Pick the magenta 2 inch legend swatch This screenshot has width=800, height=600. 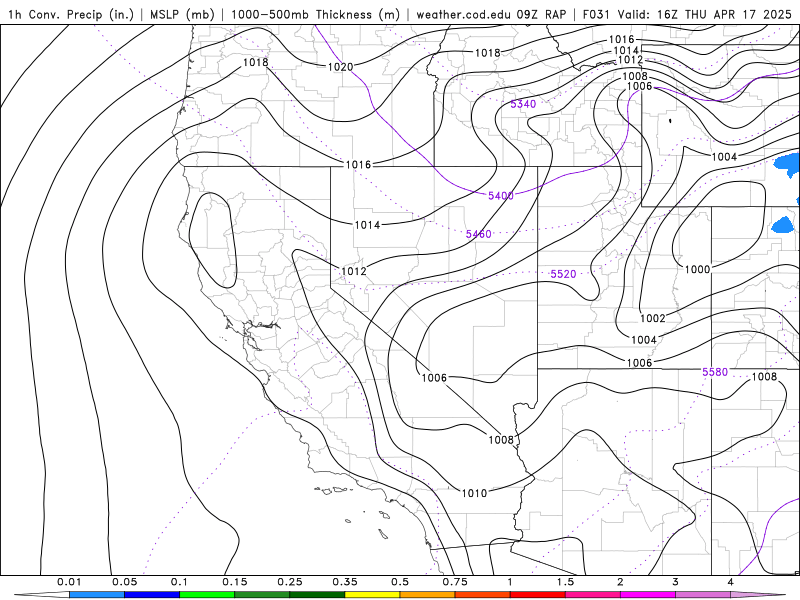[648, 595]
